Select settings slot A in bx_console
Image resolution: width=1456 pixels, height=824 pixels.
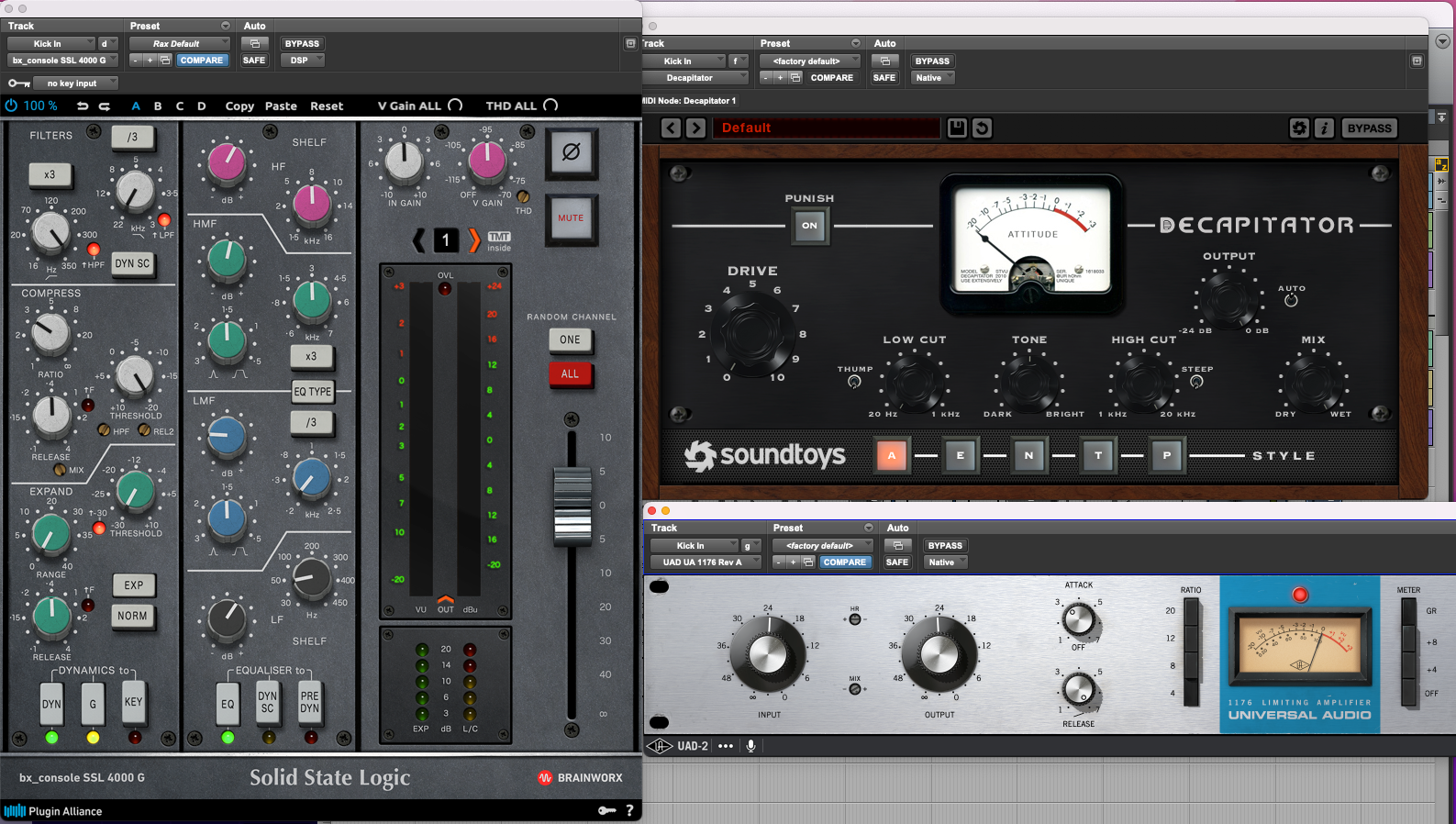tap(136, 106)
